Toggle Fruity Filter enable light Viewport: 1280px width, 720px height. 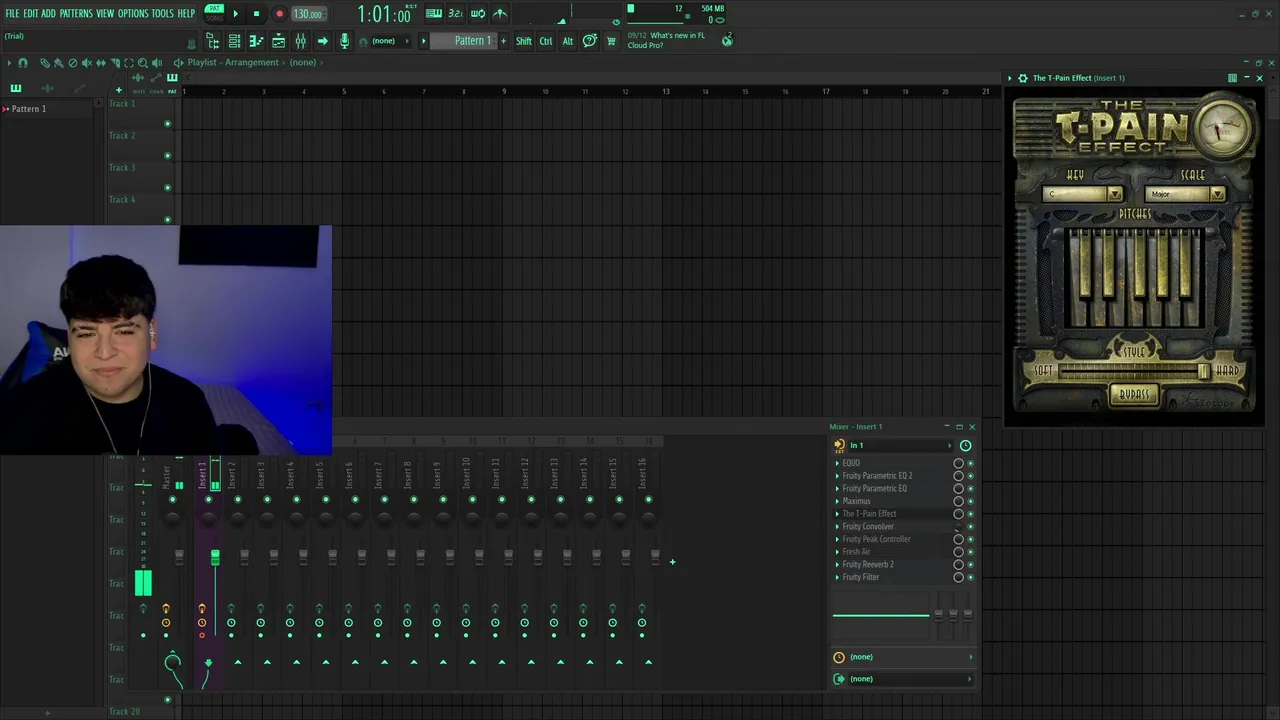(x=970, y=577)
